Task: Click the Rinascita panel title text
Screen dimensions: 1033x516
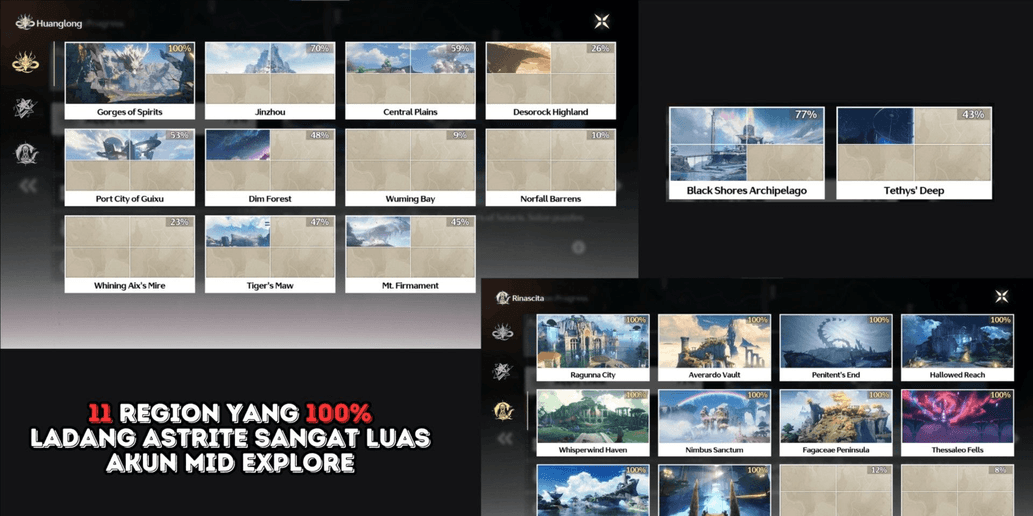Action: tap(529, 298)
